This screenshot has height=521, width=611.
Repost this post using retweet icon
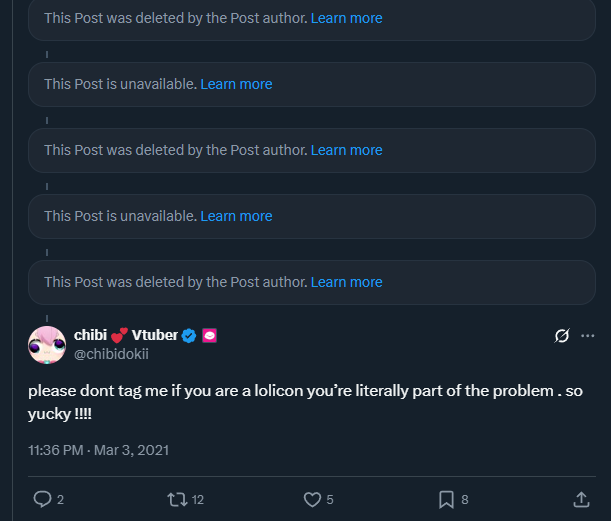click(177, 499)
